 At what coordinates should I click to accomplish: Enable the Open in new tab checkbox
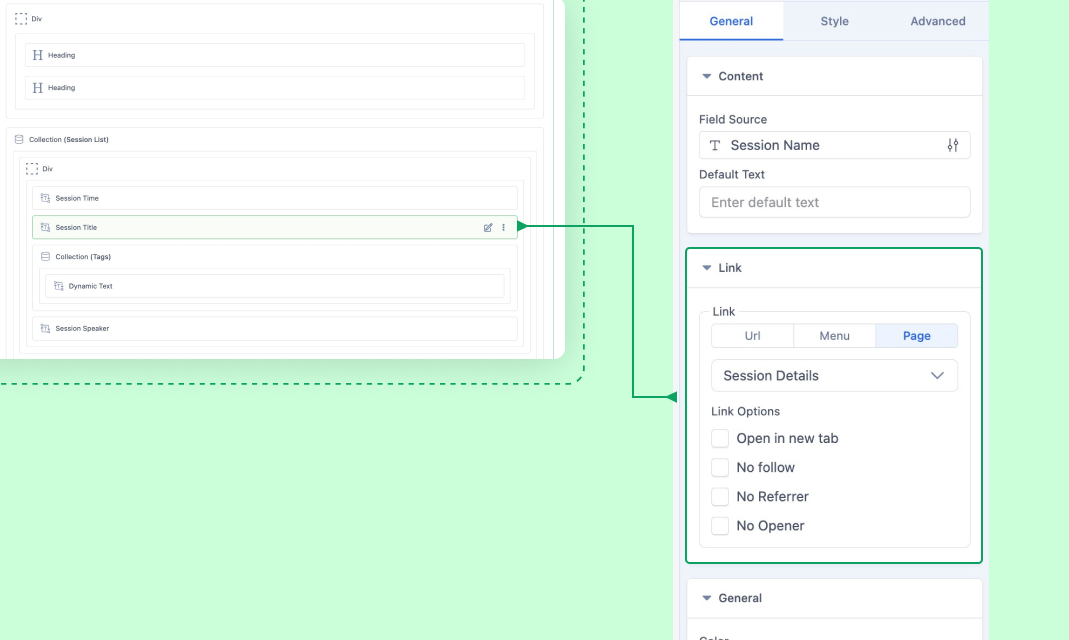click(x=720, y=438)
